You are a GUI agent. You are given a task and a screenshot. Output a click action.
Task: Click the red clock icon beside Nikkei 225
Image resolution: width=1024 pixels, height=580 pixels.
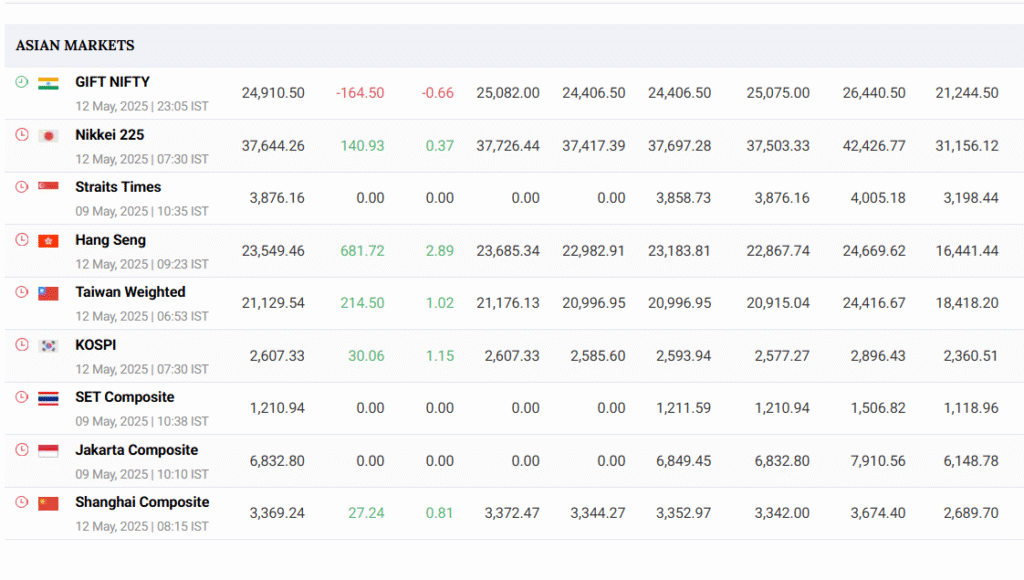pyautogui.click(x=22, y=135)
